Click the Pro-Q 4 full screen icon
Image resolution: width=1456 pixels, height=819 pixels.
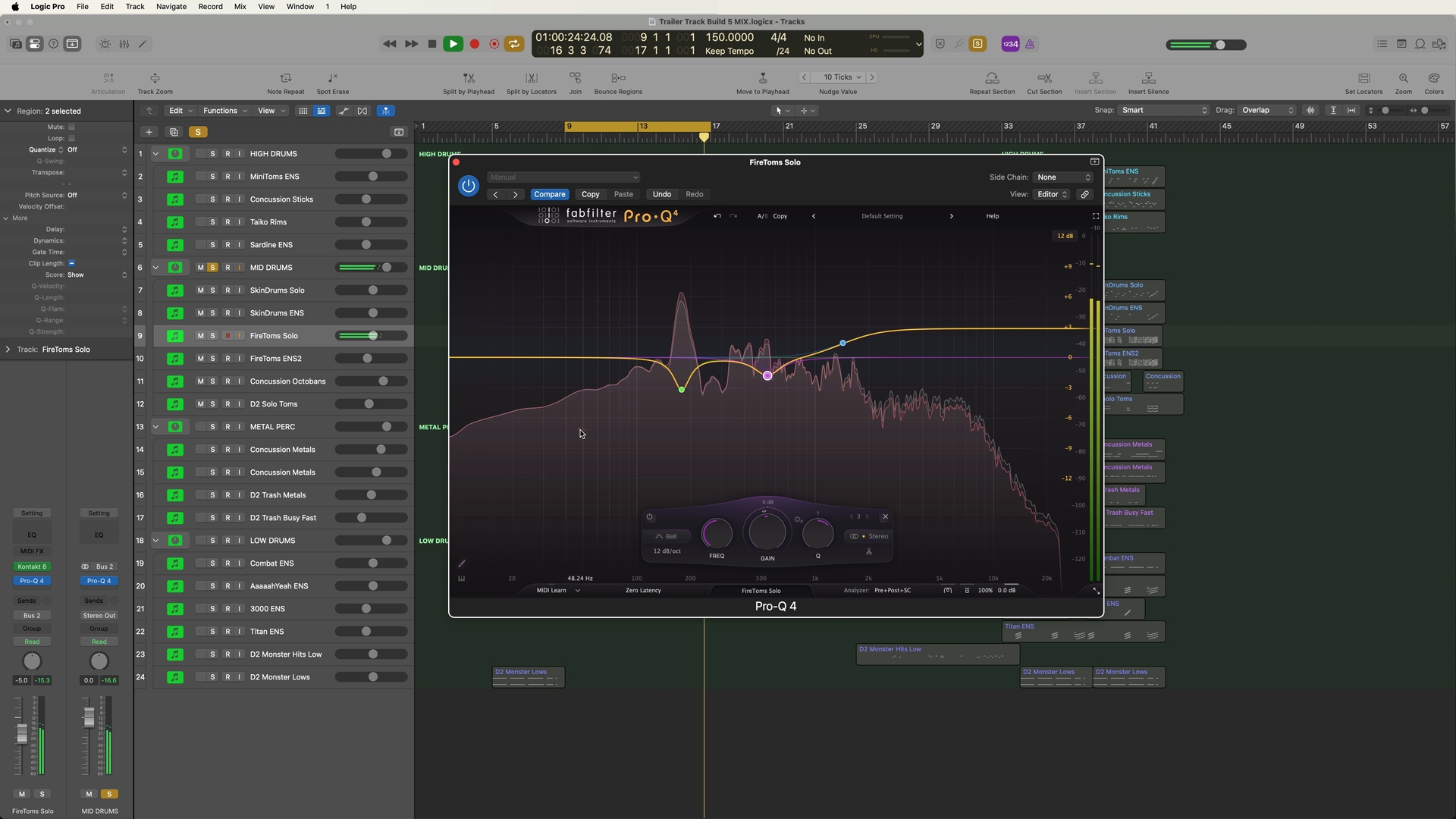coord(1095,216)
